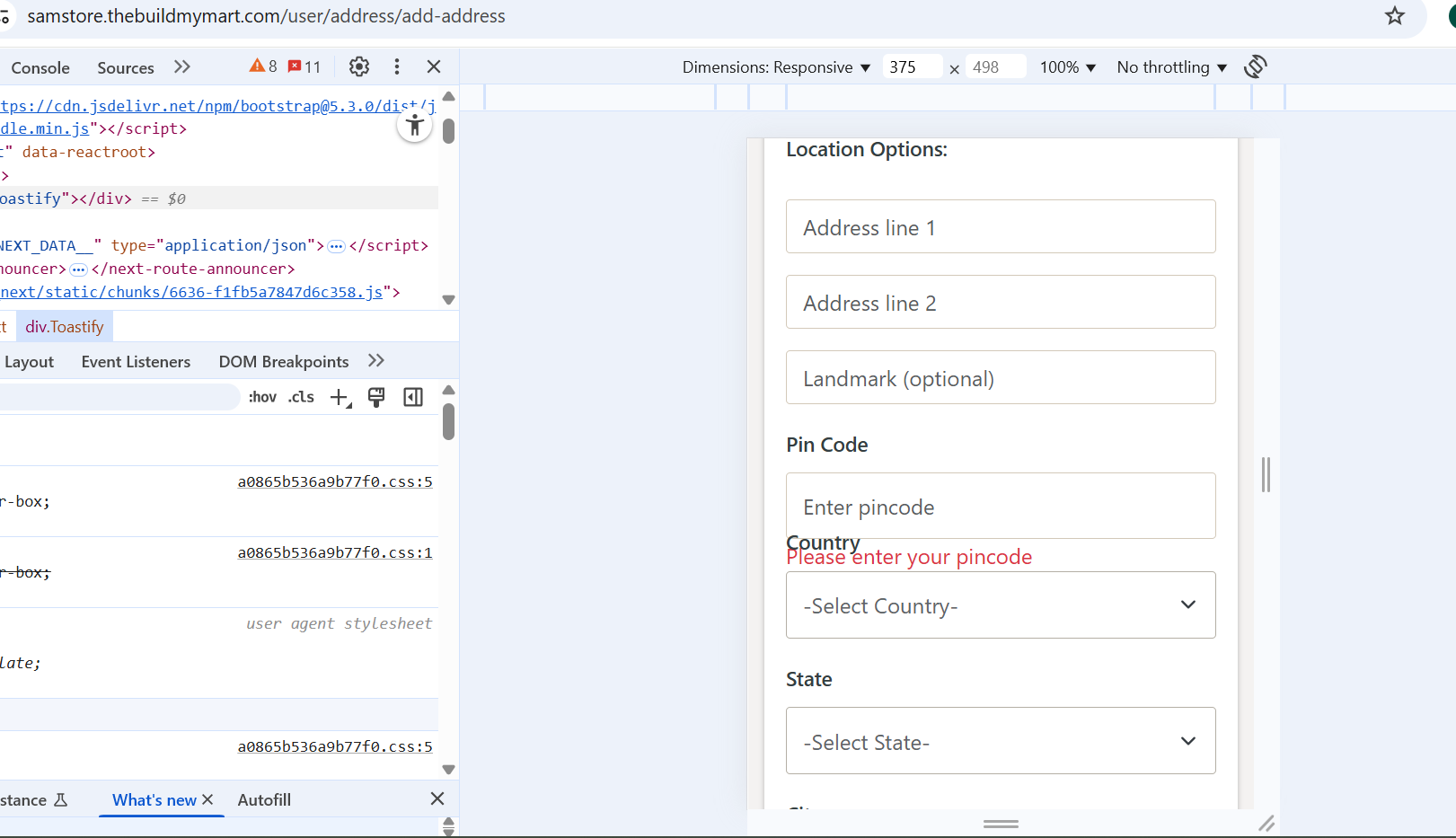The height and width of the screenshot is (838, 1456).
Task: Click the elements panel scrollbar thumb
Action: pyautogui.click(x=448, y=131)
